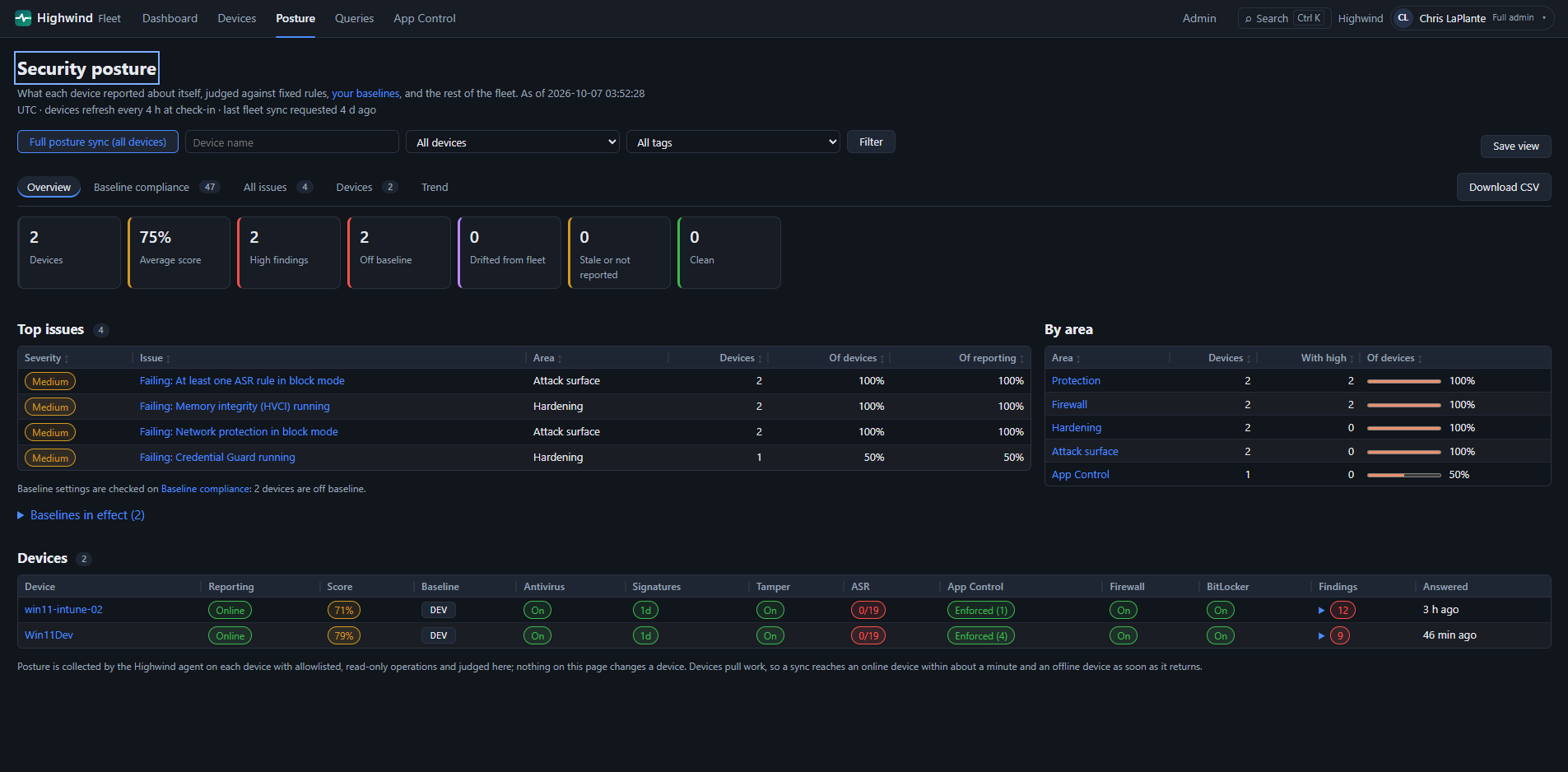The image size is (1568, 772).
Task: Open the win11-intune-02 device link
Action: coord(63,610)
